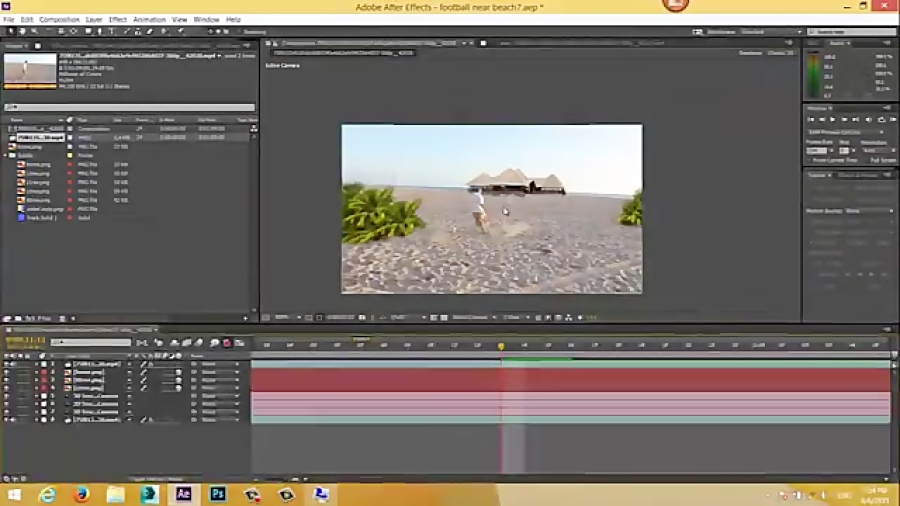Image resolution: width=900 pixels, height=506 pixels.
Task: Select the Hand tool
Action: point(22,32)
